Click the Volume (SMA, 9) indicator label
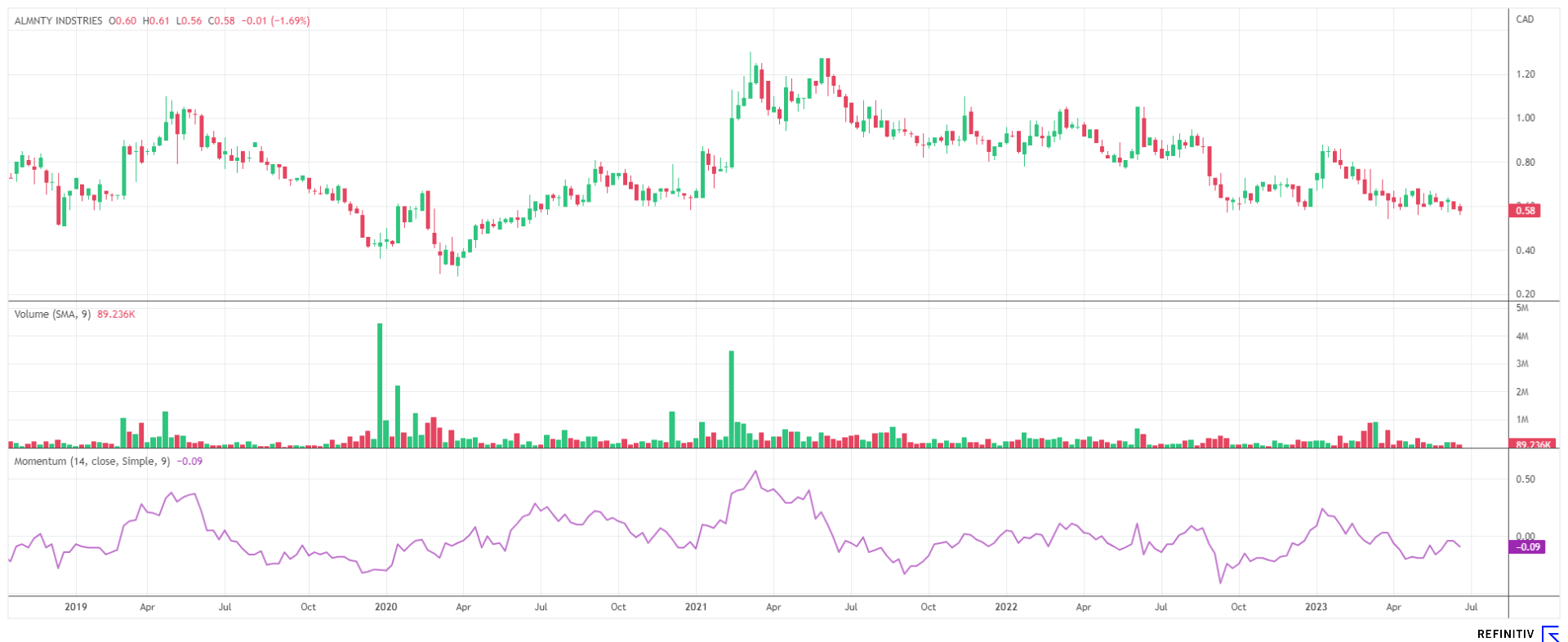 tap(52, 314)
